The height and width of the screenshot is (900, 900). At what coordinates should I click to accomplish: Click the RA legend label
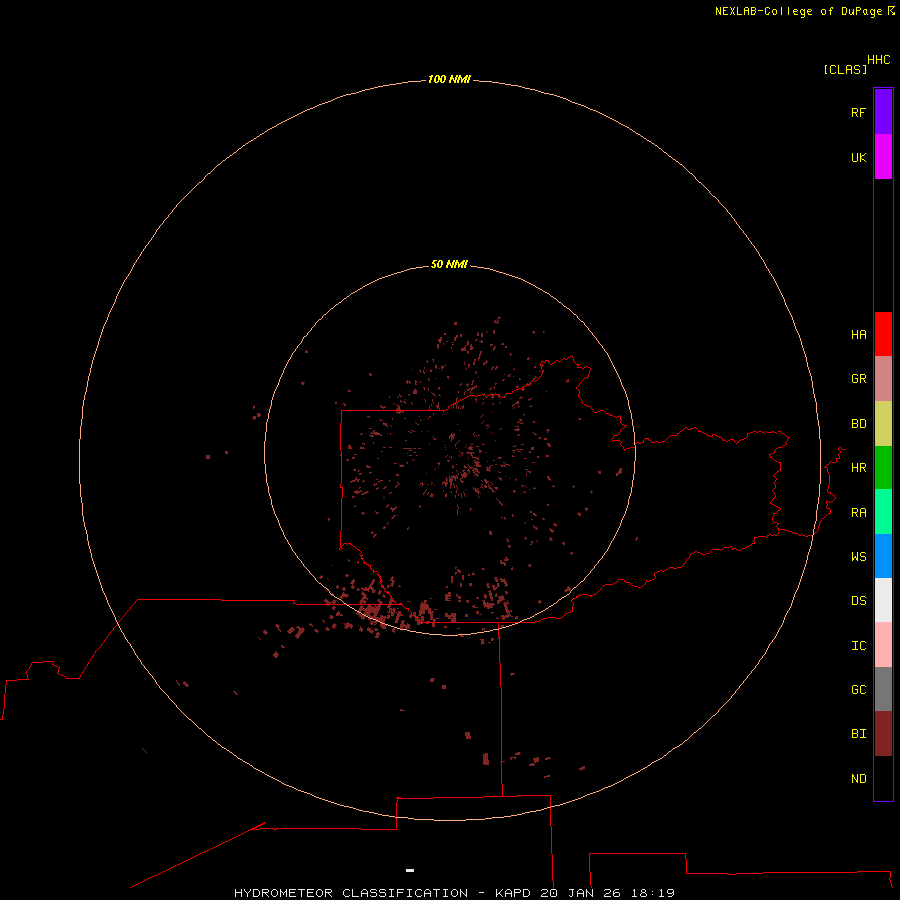coord(858,513)
